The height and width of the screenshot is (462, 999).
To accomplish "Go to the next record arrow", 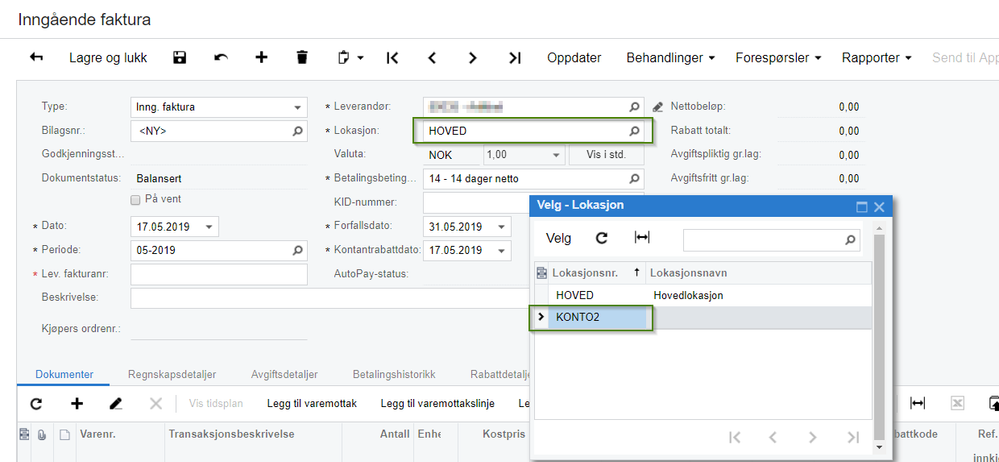I will (472, 57).
